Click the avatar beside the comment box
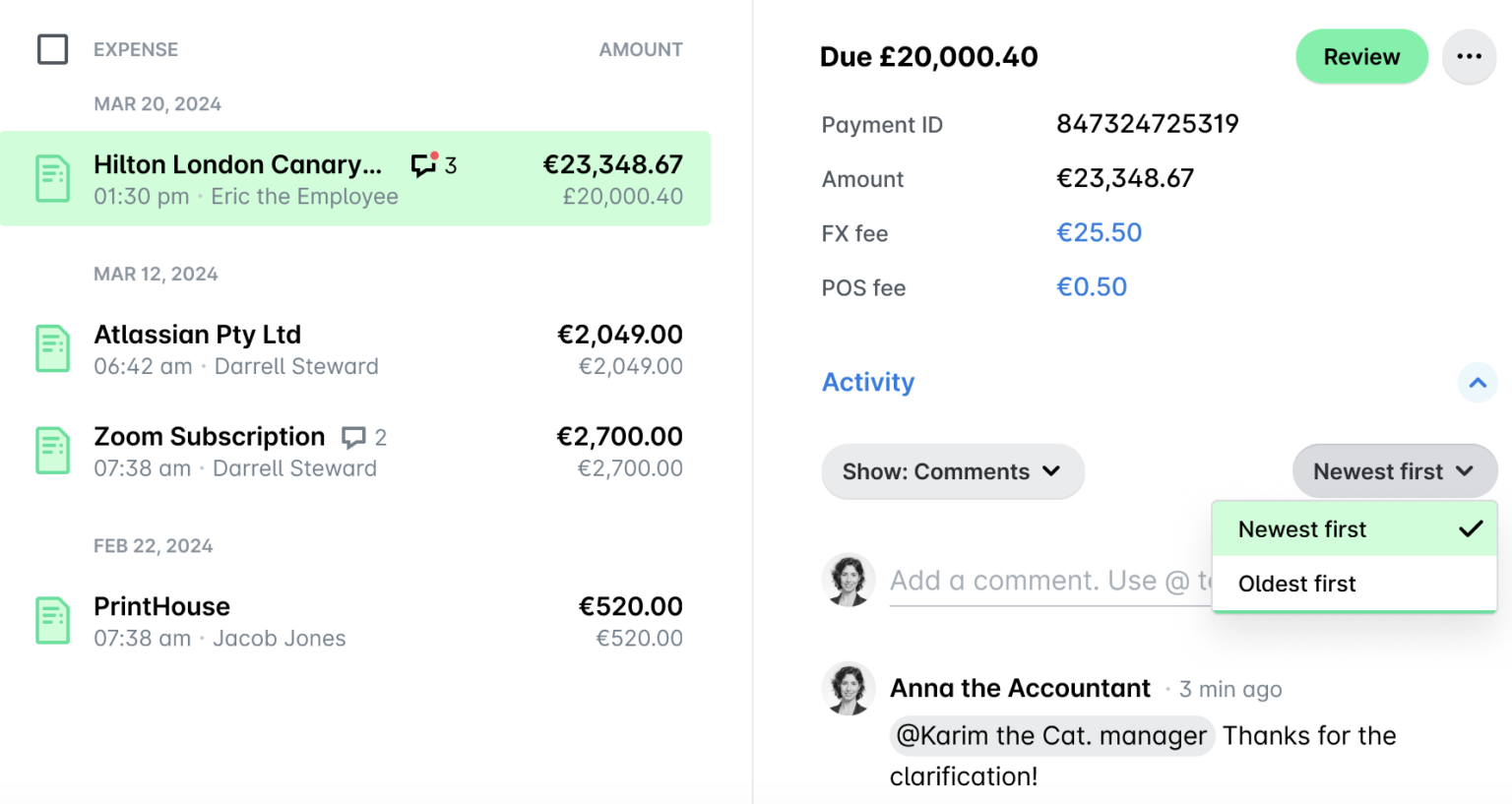Image resolution: width=1512 pixels, height=804 pixels. click(849, 580)
